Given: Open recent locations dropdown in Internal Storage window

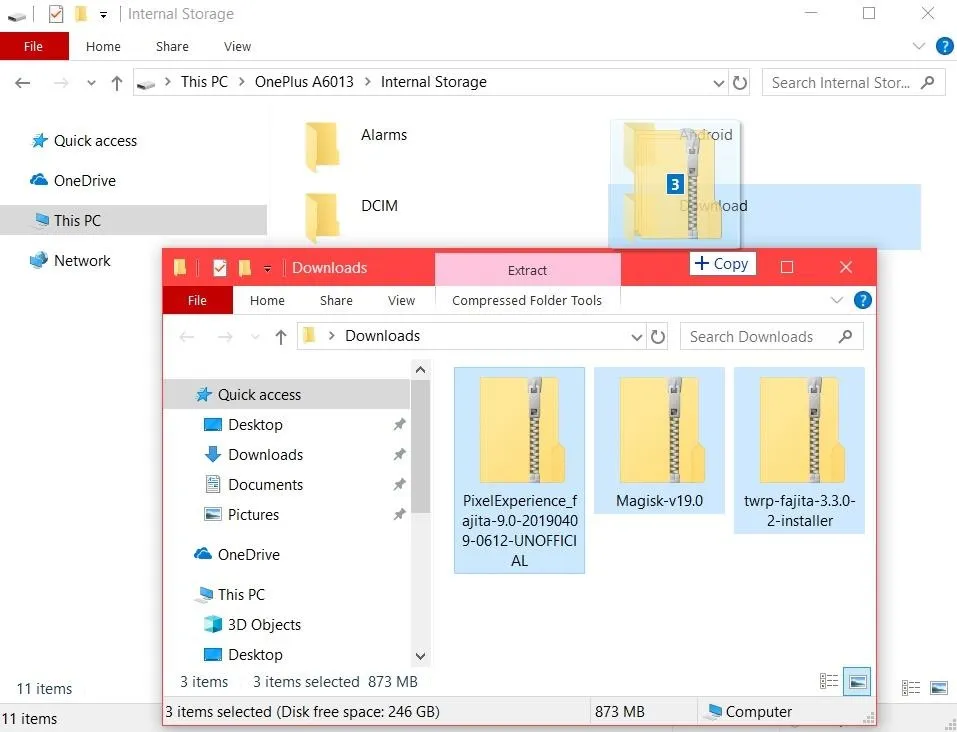Looking at the screenshot, I should [x=91, y=83].
